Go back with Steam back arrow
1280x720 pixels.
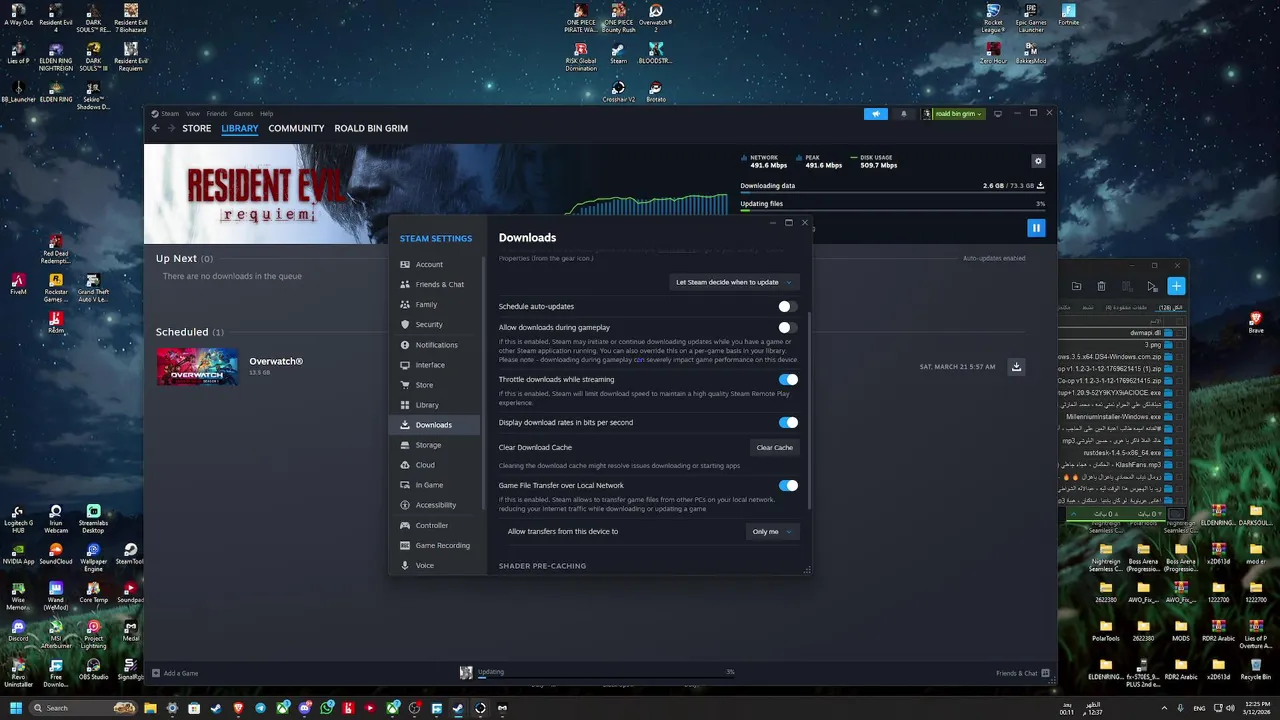pos(155,128)
